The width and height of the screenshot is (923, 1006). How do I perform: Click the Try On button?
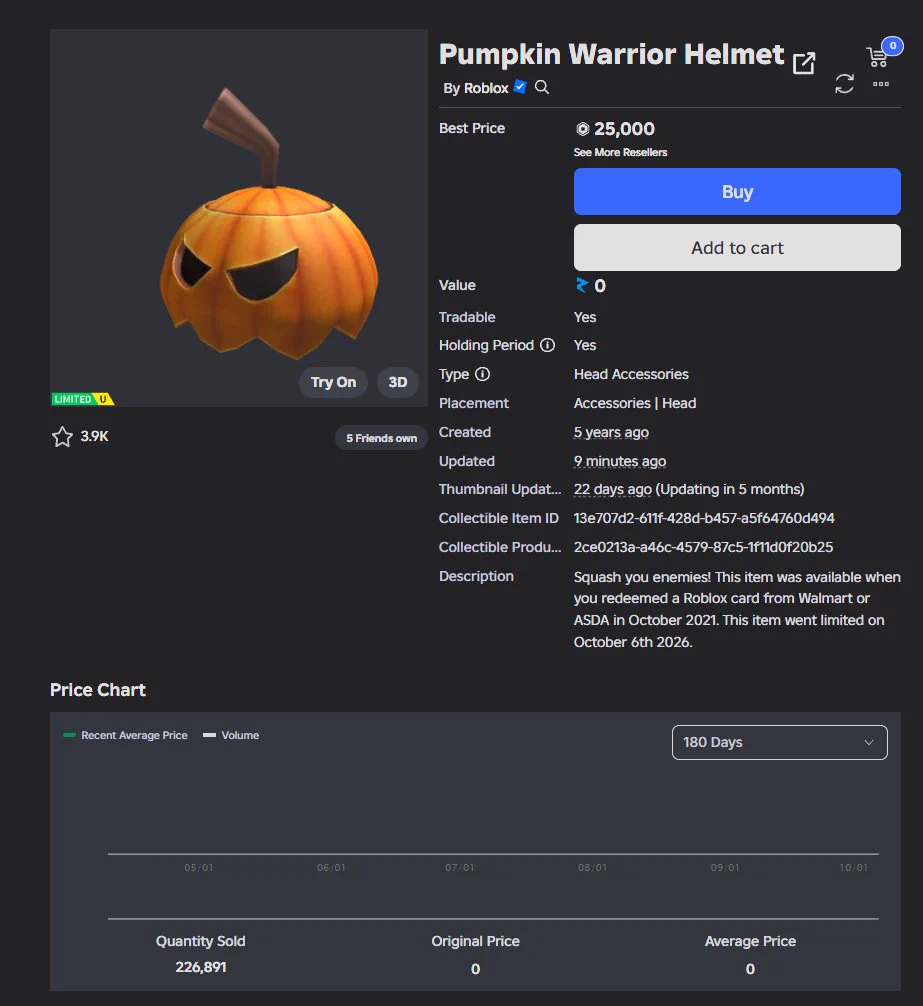tap(333, 382)
